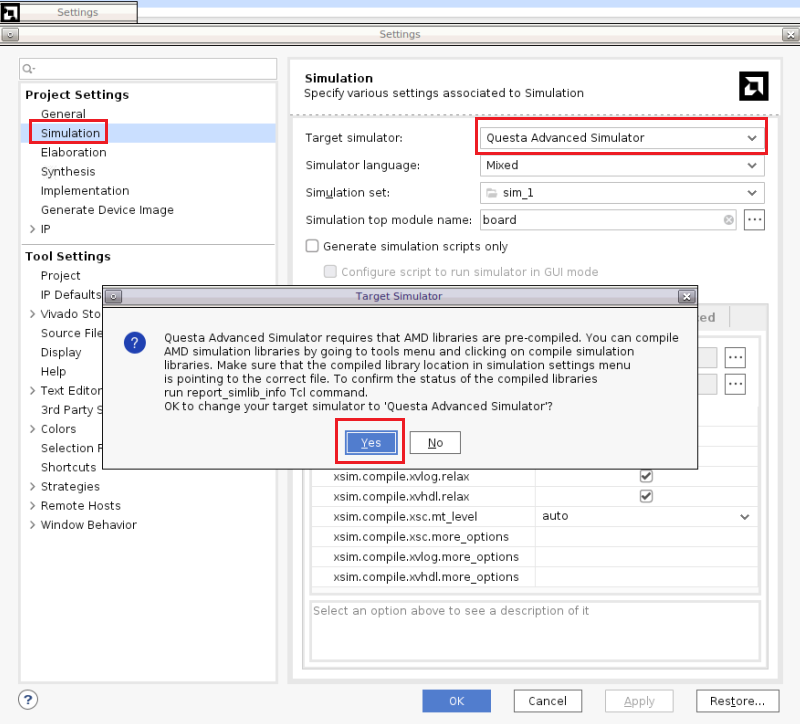Click the info icon in the Target Simulator dialog
The image size is (800, 724).
click(134, 343)
